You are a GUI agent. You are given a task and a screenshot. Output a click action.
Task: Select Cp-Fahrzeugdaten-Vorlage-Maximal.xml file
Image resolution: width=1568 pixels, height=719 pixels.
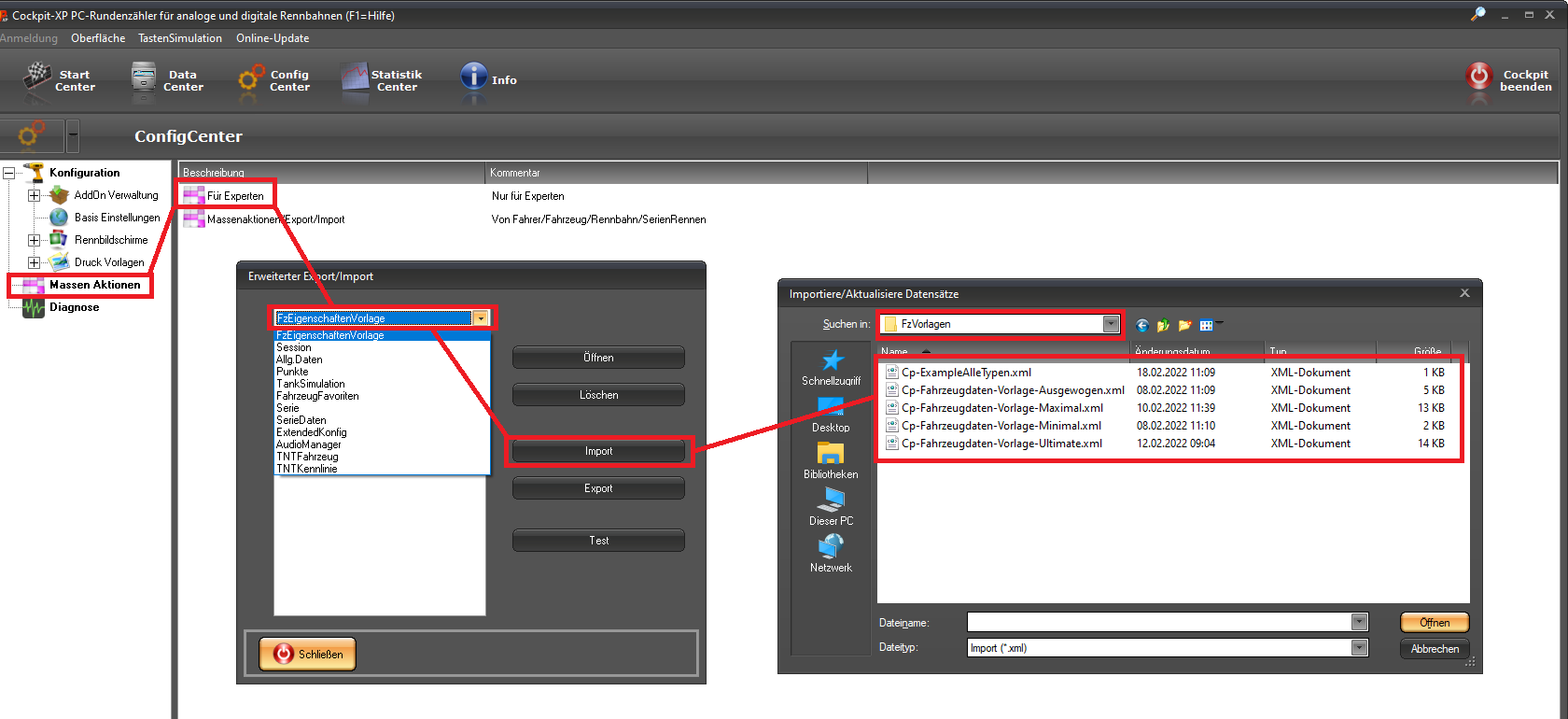(x=1001, y=408)
